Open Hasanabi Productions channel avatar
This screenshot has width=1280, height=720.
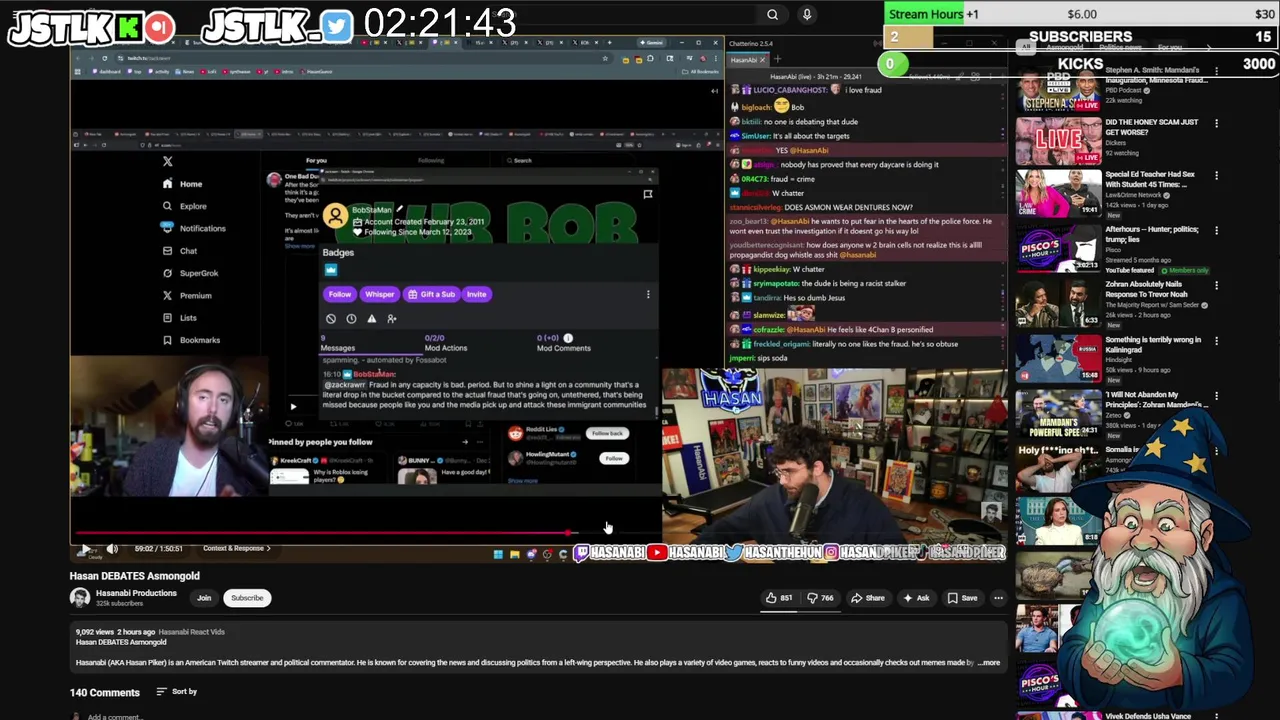click(79, 598)
